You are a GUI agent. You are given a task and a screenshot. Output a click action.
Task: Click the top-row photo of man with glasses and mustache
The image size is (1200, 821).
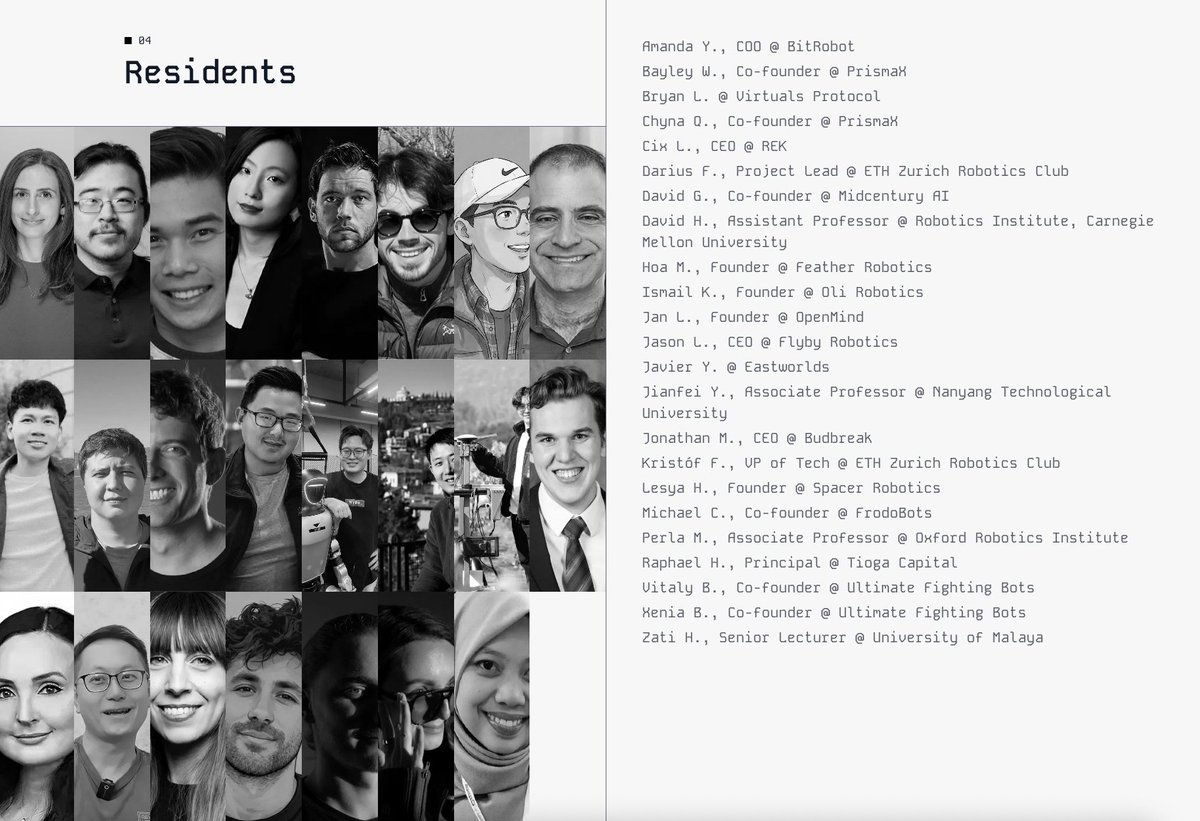pyautogui.click(x=111, y=243)
